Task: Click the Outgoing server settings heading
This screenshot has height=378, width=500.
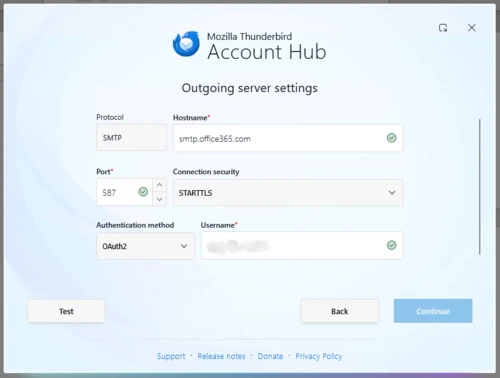Action: 250,88
